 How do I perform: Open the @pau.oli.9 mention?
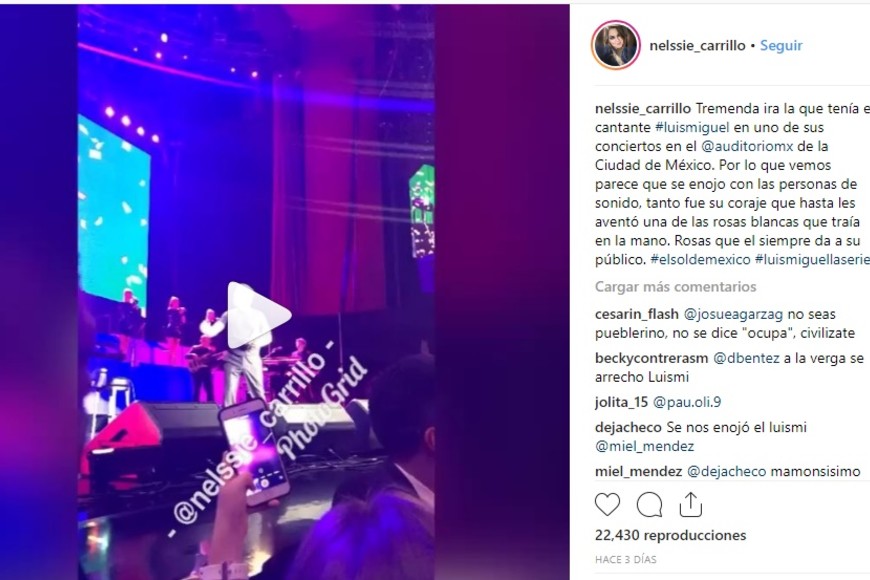click(687, 402)
